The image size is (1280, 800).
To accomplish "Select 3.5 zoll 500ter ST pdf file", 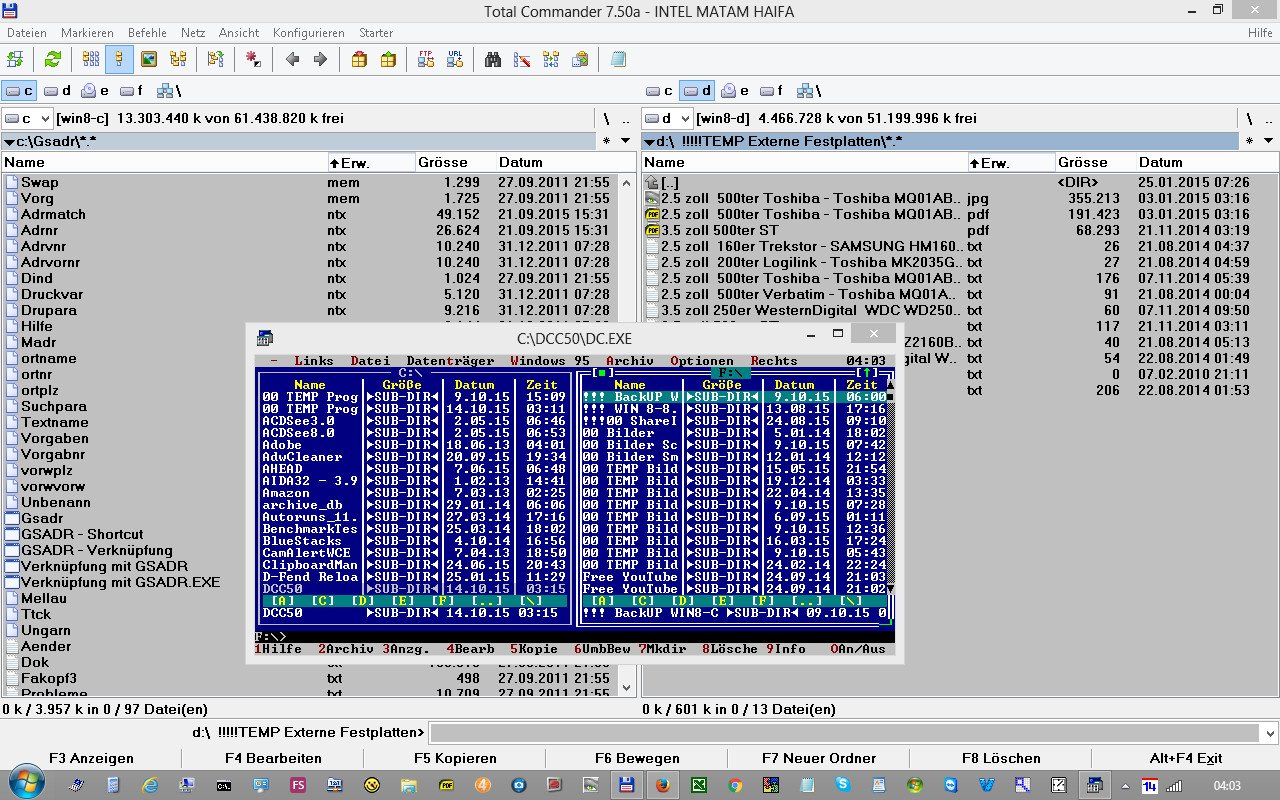I will 720,230.
